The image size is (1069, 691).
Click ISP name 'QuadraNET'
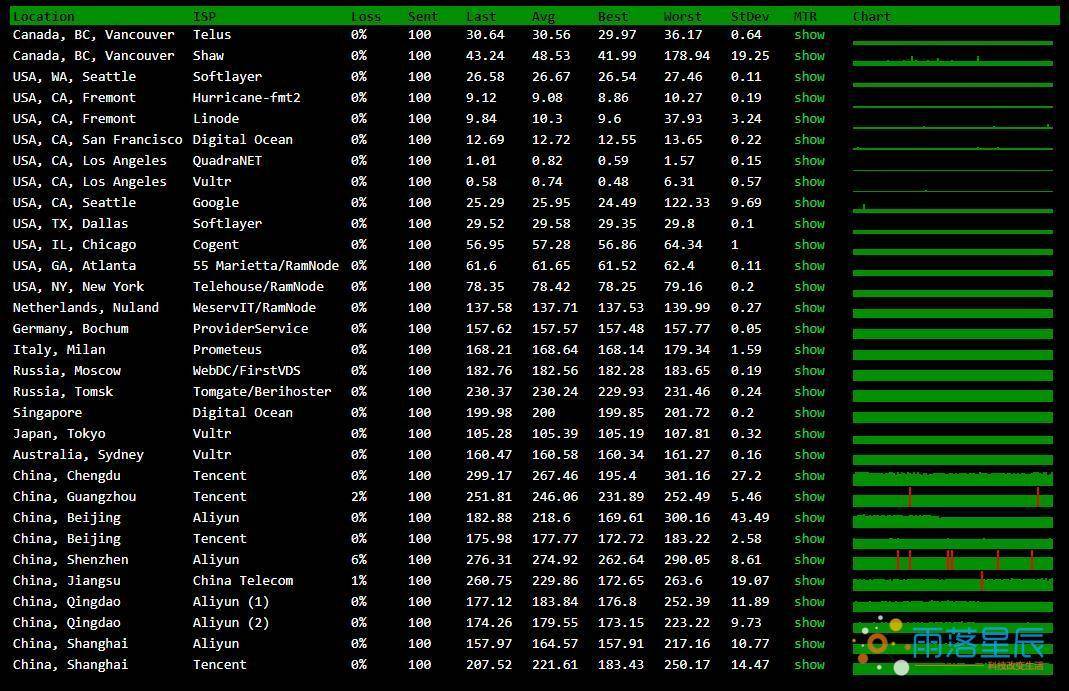[x=227, y=161]
